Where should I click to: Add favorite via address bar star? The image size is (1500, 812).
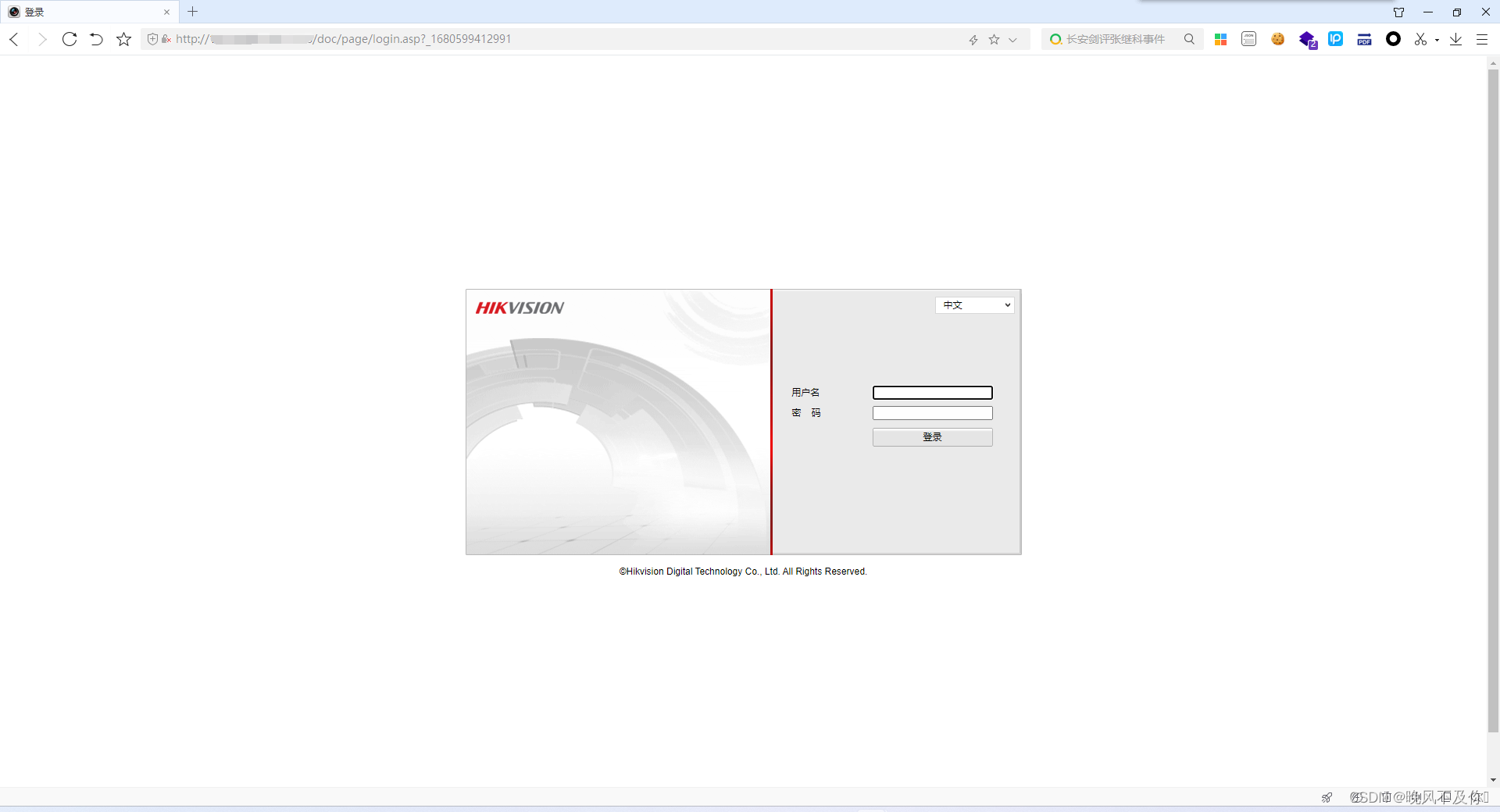[994, 39]
